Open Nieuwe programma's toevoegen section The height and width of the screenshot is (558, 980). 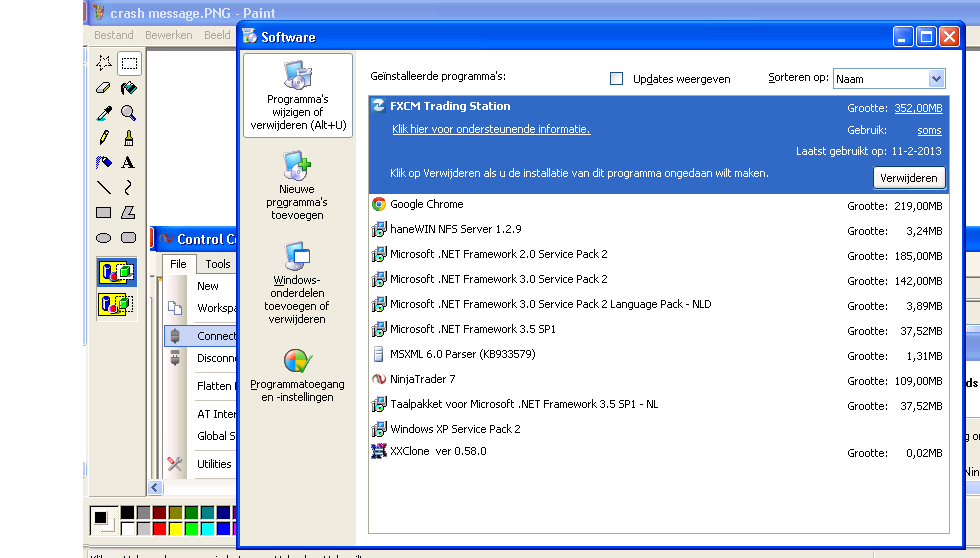298,186
